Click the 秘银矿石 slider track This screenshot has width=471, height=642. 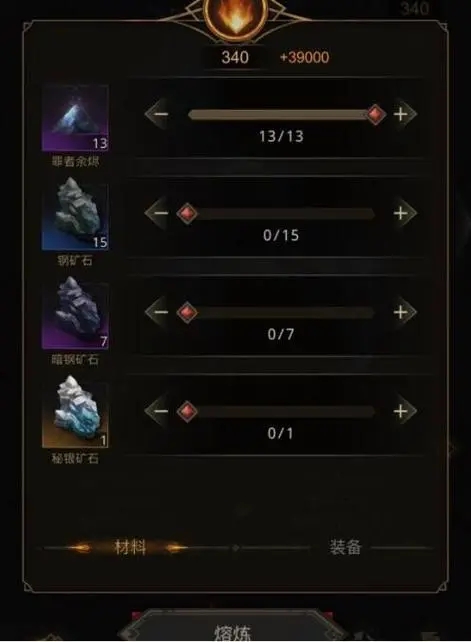[x=281, y=411]
